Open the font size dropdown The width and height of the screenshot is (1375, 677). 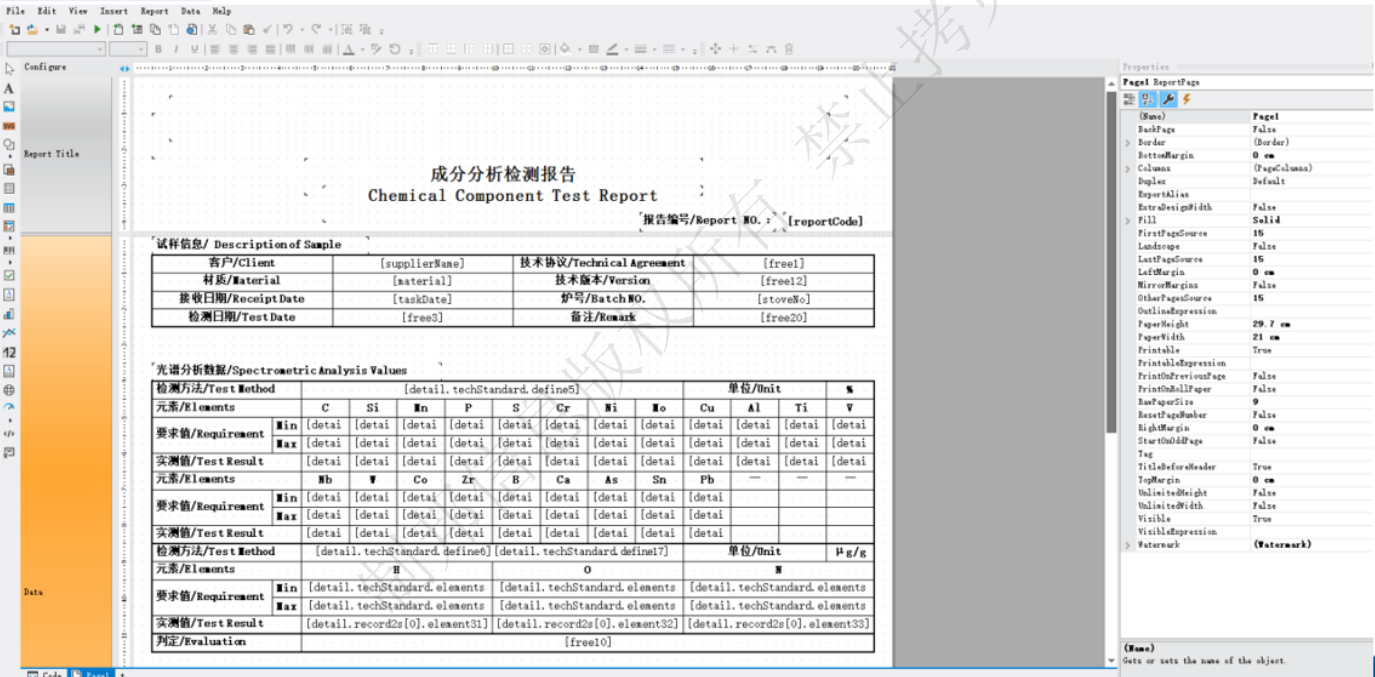point(128,49)
